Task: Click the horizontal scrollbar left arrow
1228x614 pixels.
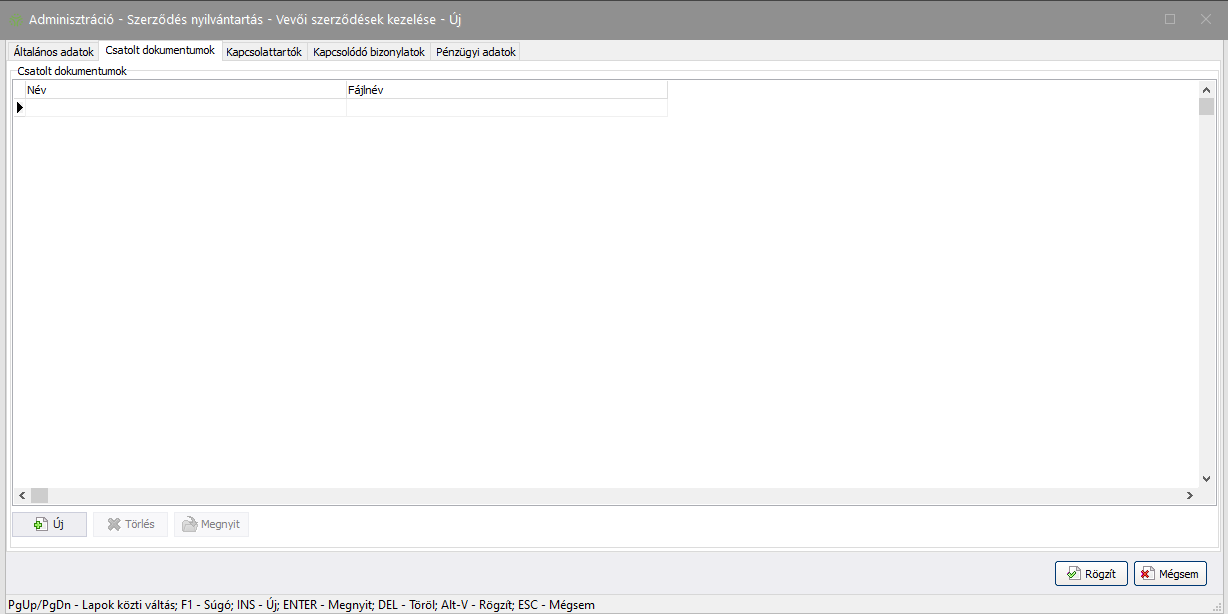Action: (21, 495)
